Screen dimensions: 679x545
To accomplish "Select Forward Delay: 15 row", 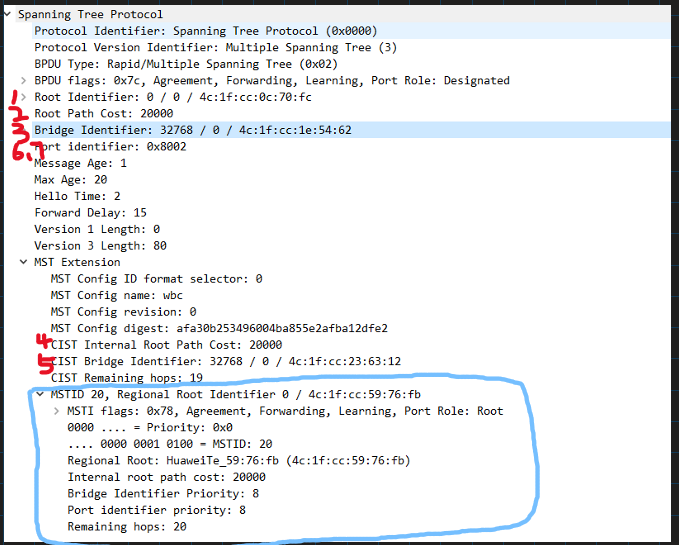I will (x=351, y=213).
